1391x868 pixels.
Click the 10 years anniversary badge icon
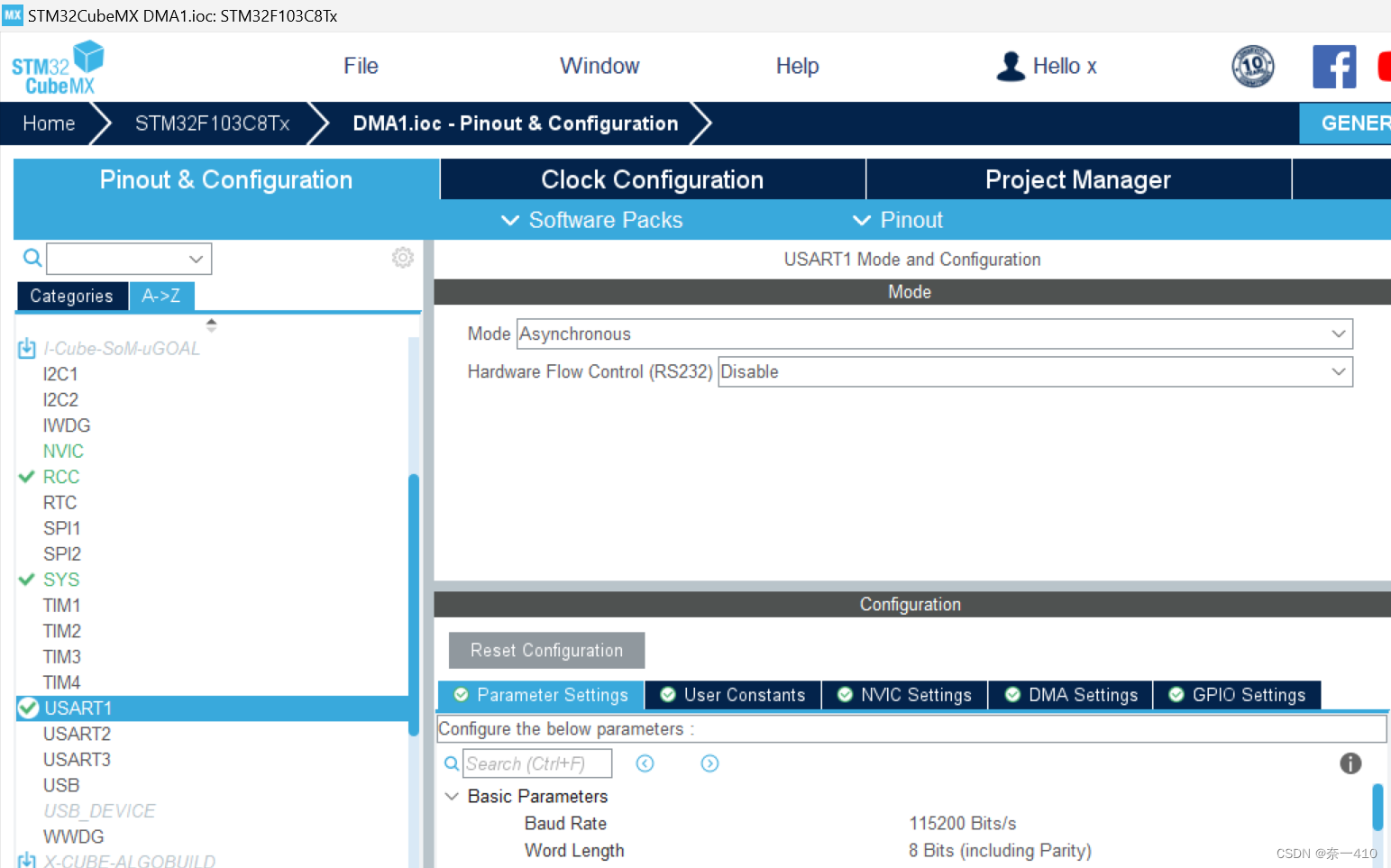pos(1253,66)
